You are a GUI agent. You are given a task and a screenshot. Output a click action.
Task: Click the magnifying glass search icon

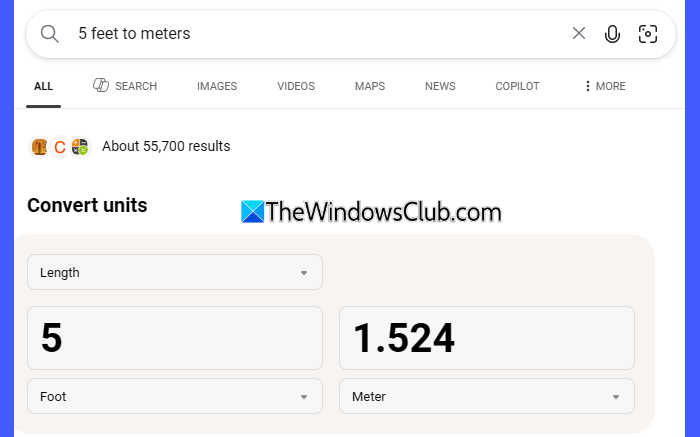tap(50, 34)
